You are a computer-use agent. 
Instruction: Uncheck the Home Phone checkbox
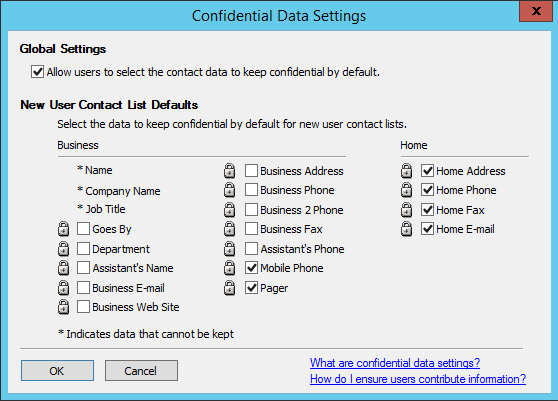pyautogui.click(x=427, y=190)
